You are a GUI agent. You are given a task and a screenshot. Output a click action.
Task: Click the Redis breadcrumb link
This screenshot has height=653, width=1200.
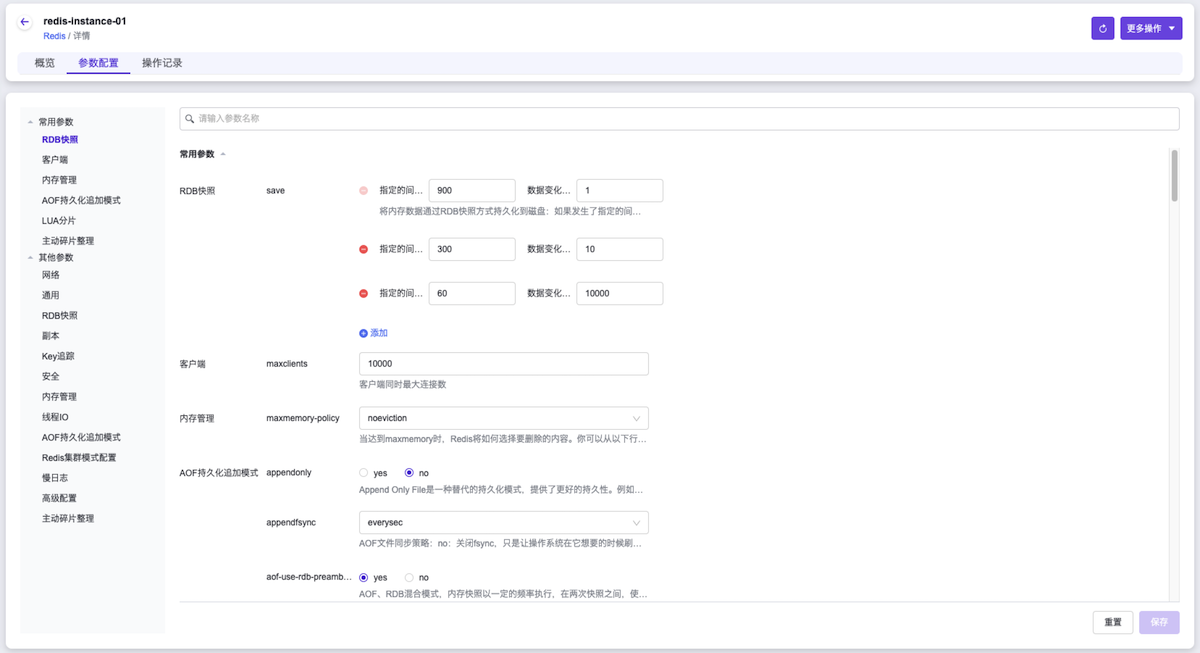click(54, 36)
